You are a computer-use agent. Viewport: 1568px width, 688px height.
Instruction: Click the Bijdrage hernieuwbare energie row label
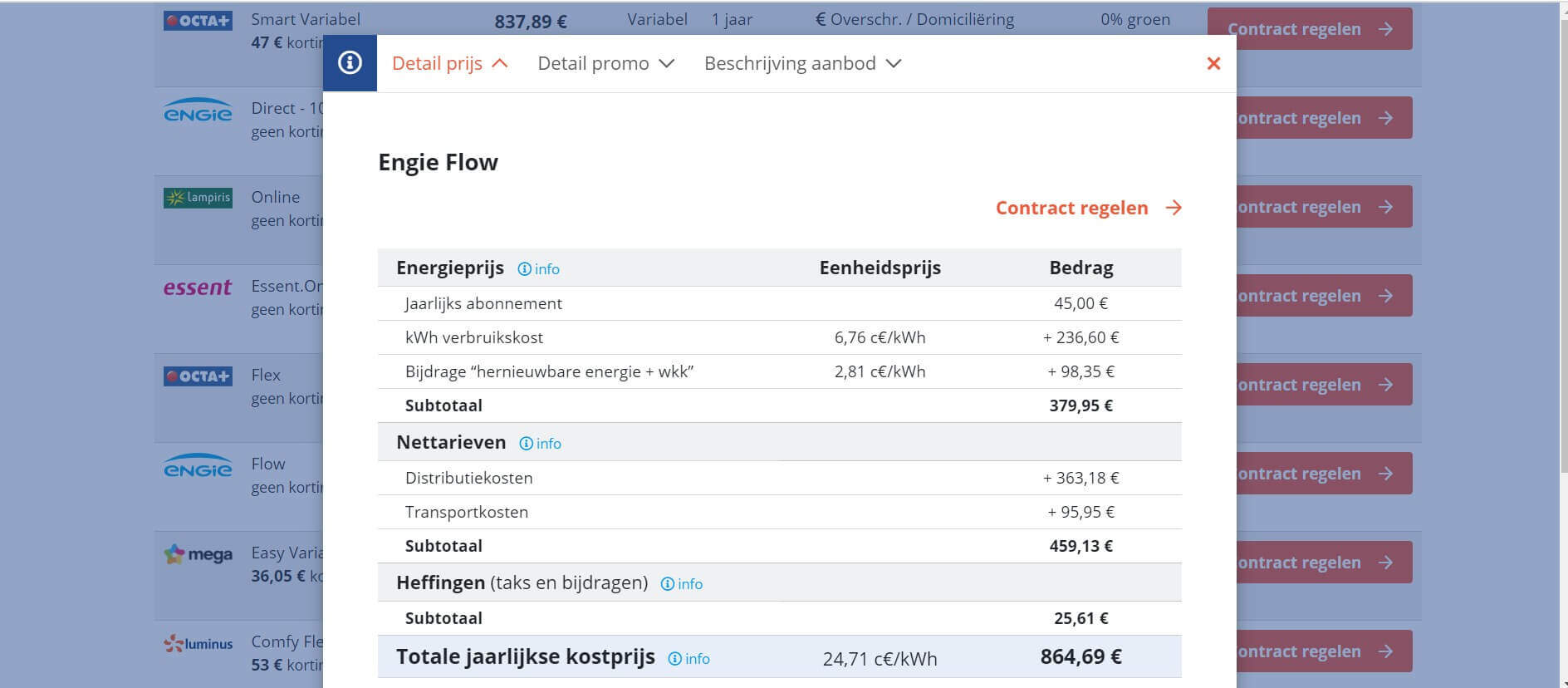coord(549,371)
